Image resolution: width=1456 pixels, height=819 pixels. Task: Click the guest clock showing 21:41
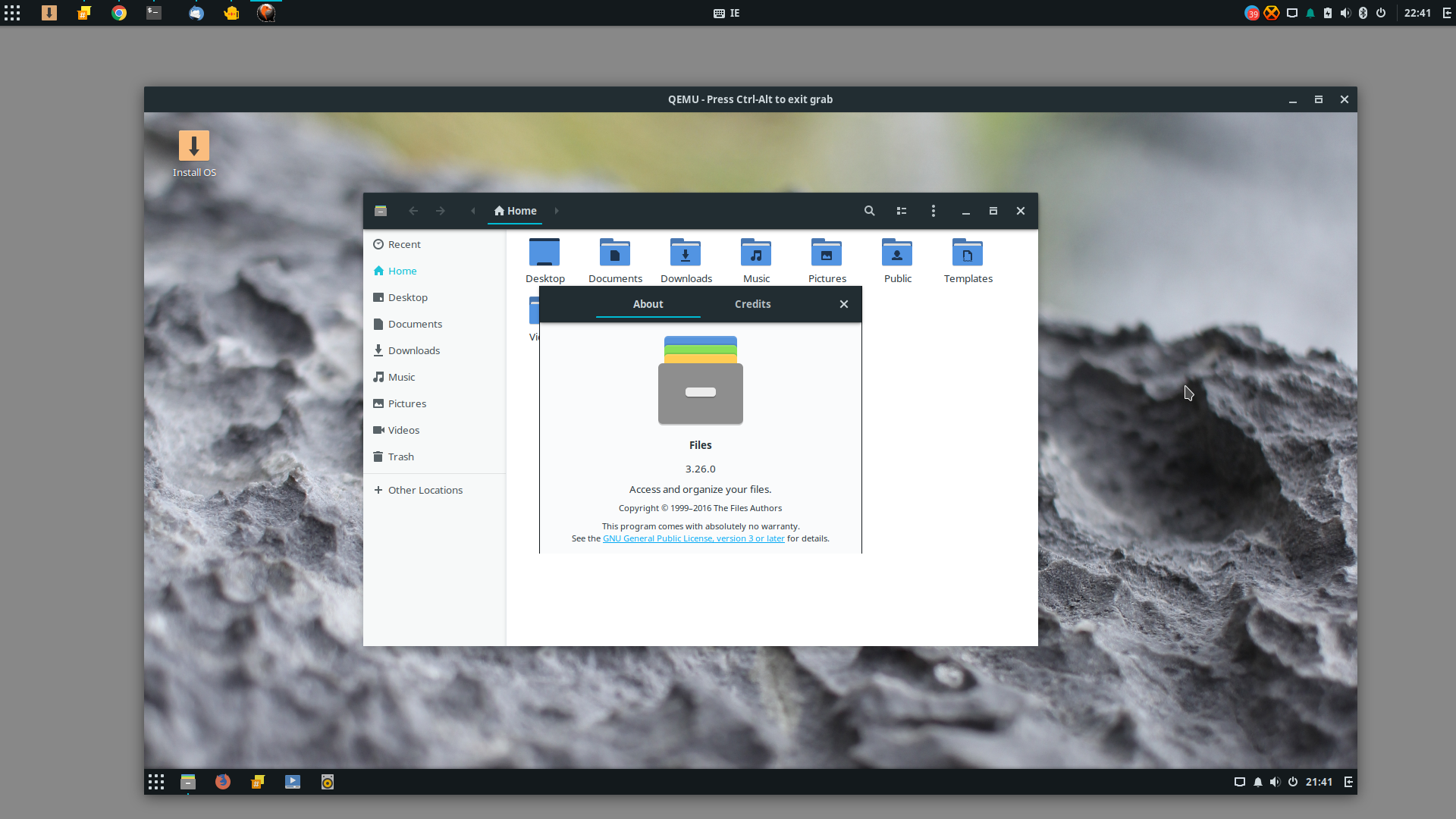pos(1319,782)
